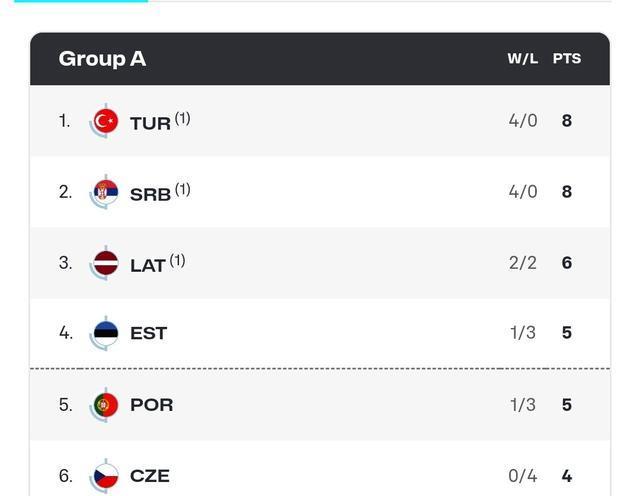Click the Czech Republic flag icon
The image size is (640, 496).
[105, 475]
